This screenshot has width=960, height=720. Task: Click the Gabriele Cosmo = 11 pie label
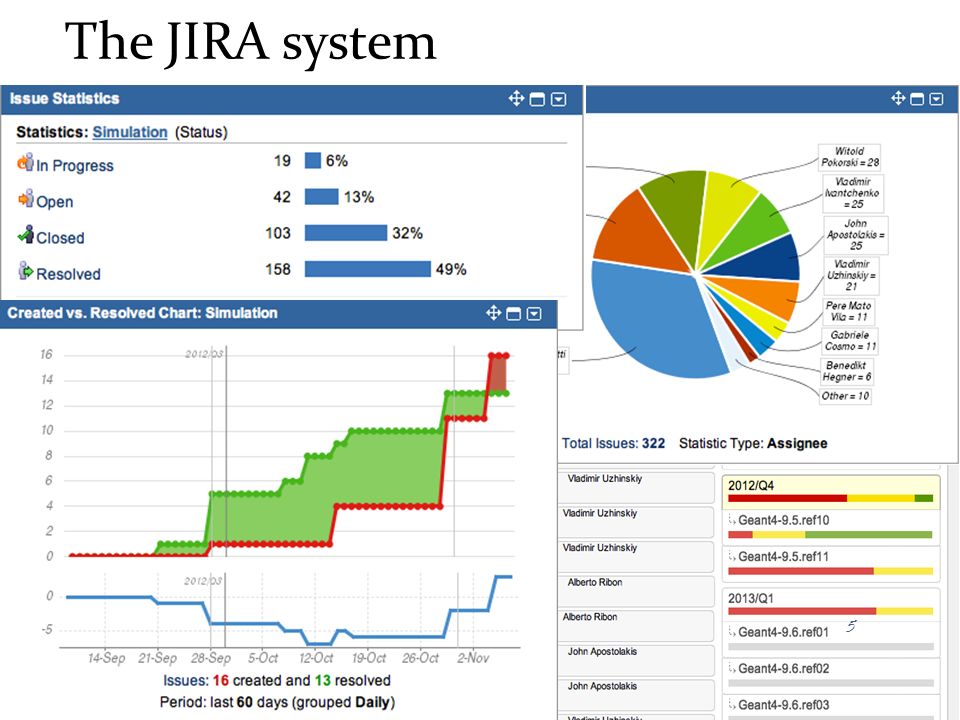click(x=850, y=340)
